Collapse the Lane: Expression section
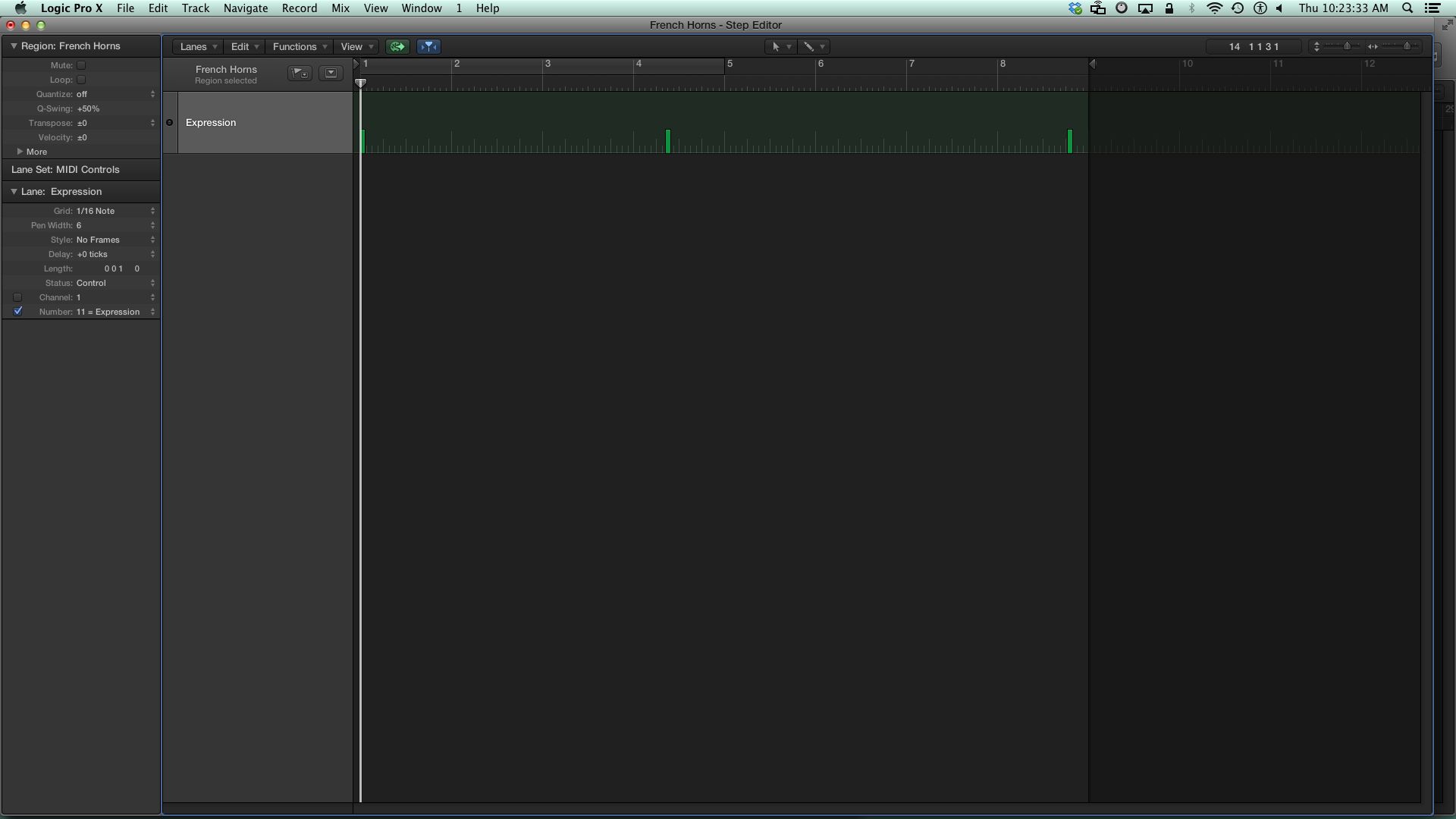 (x=14, y=192)
